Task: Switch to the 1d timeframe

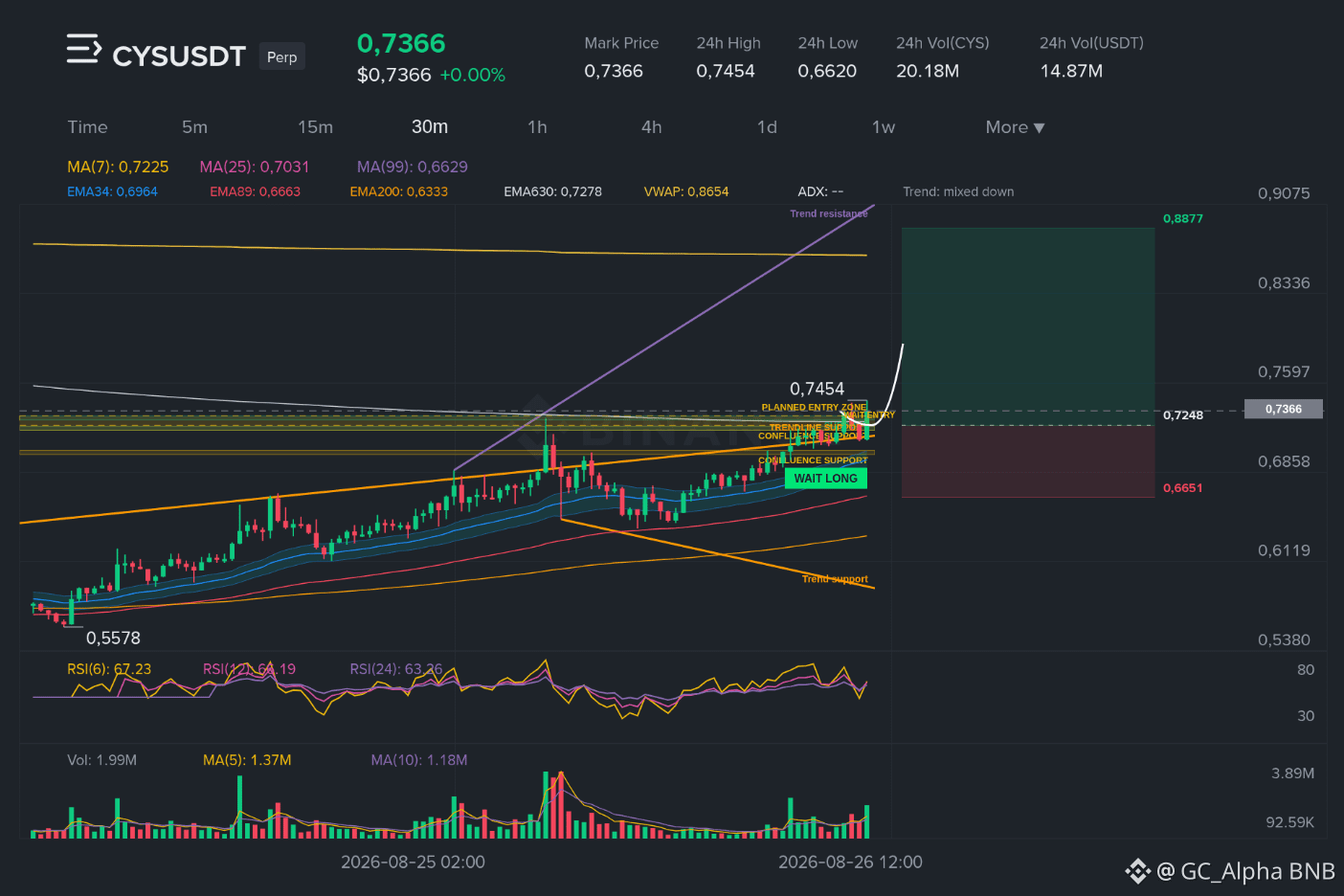Action: point(767,127)
